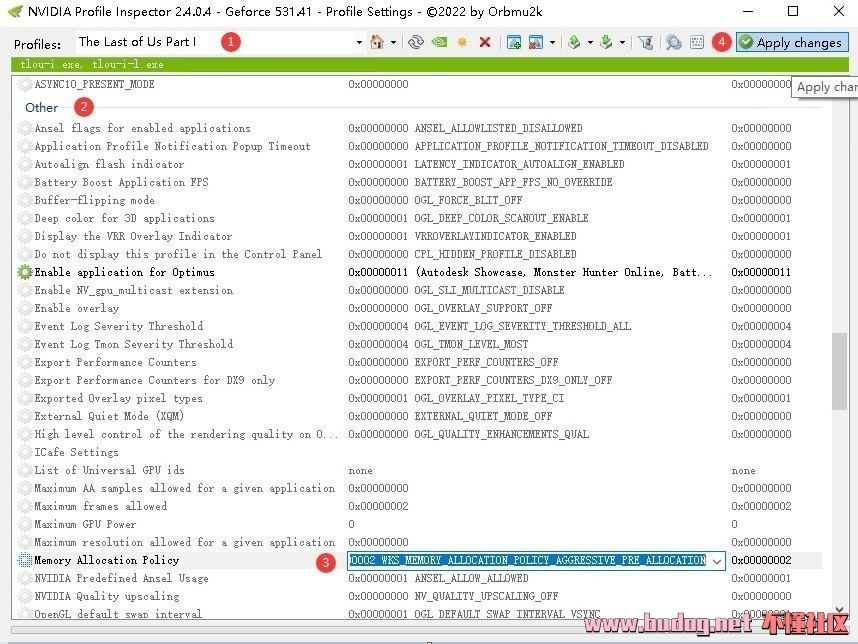This screenshot has width=858, height=644.
Task: Click the add application to profile icon
Action: (x=514, y=43)
